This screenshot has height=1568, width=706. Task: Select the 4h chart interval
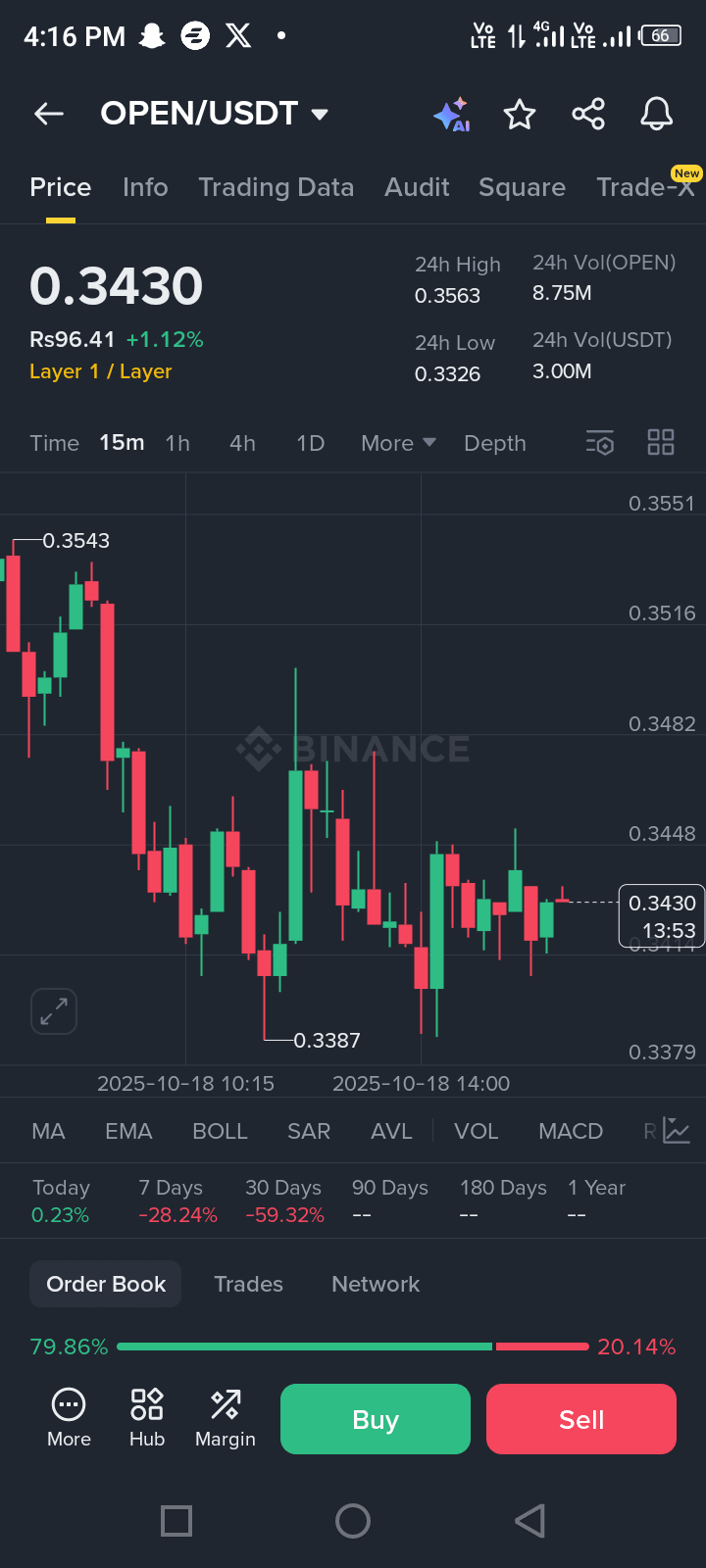tap(242, 443)
